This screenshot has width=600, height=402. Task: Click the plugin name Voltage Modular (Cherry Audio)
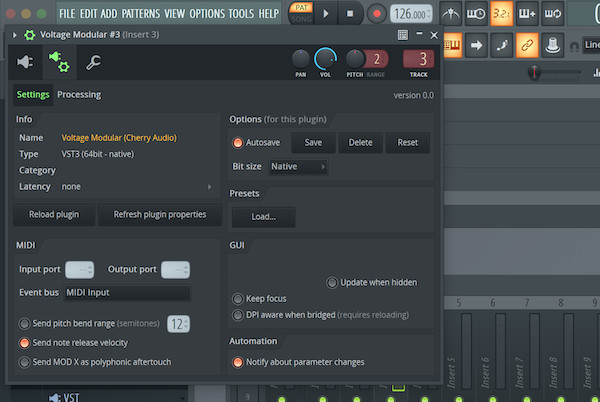point(119,138)
